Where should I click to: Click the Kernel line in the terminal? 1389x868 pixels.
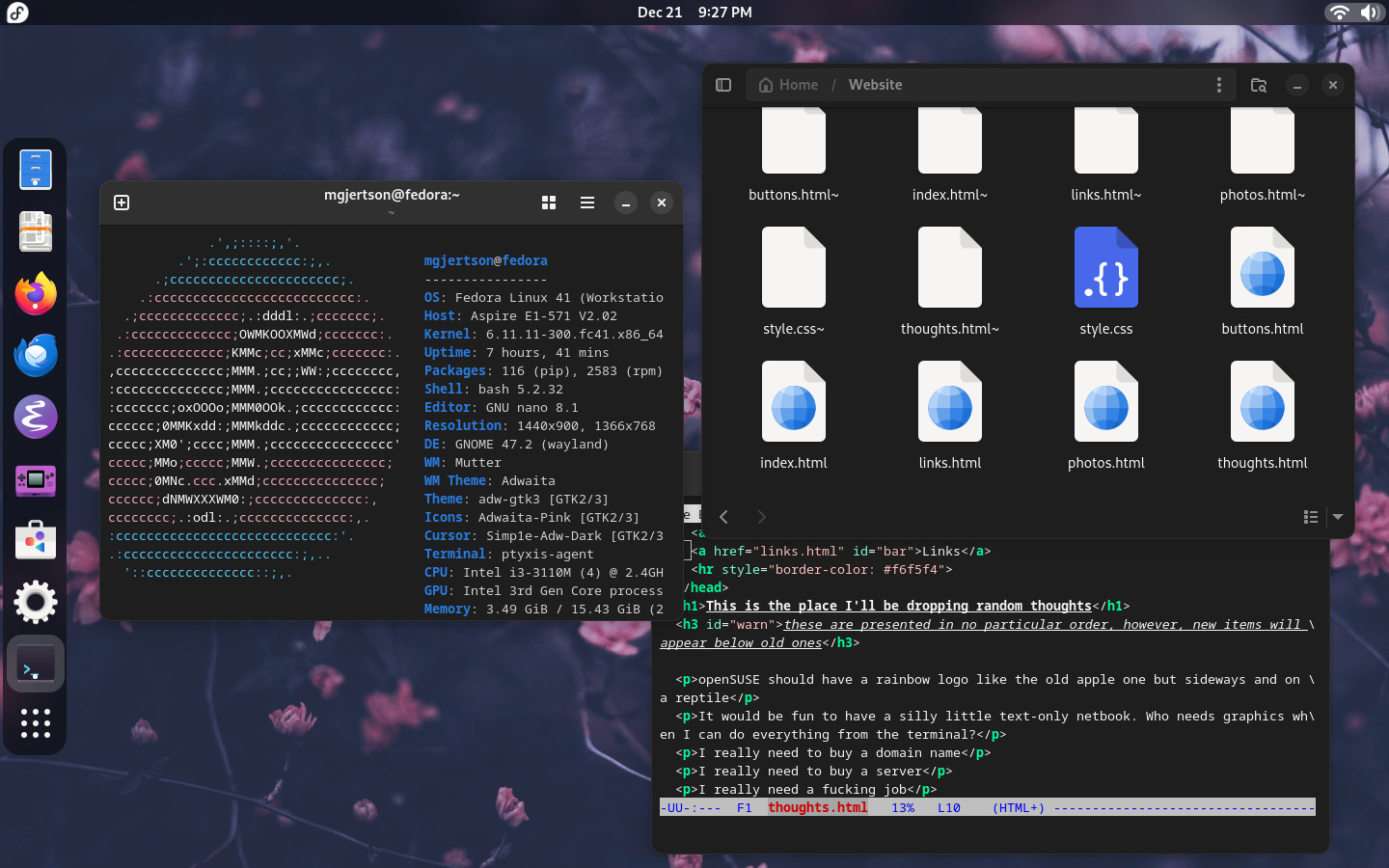coord(544,334)
